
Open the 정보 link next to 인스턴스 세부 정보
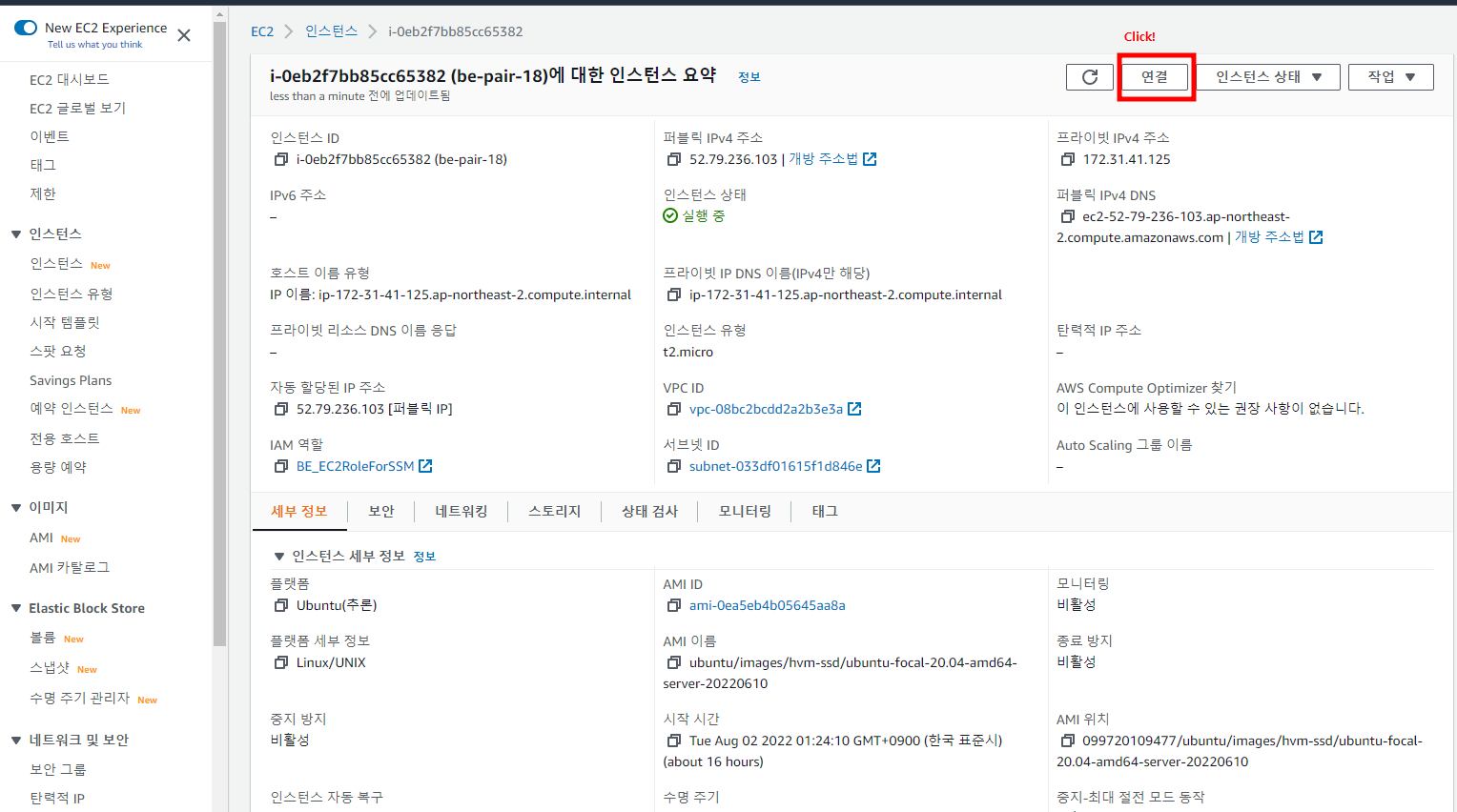click(424, 557)
